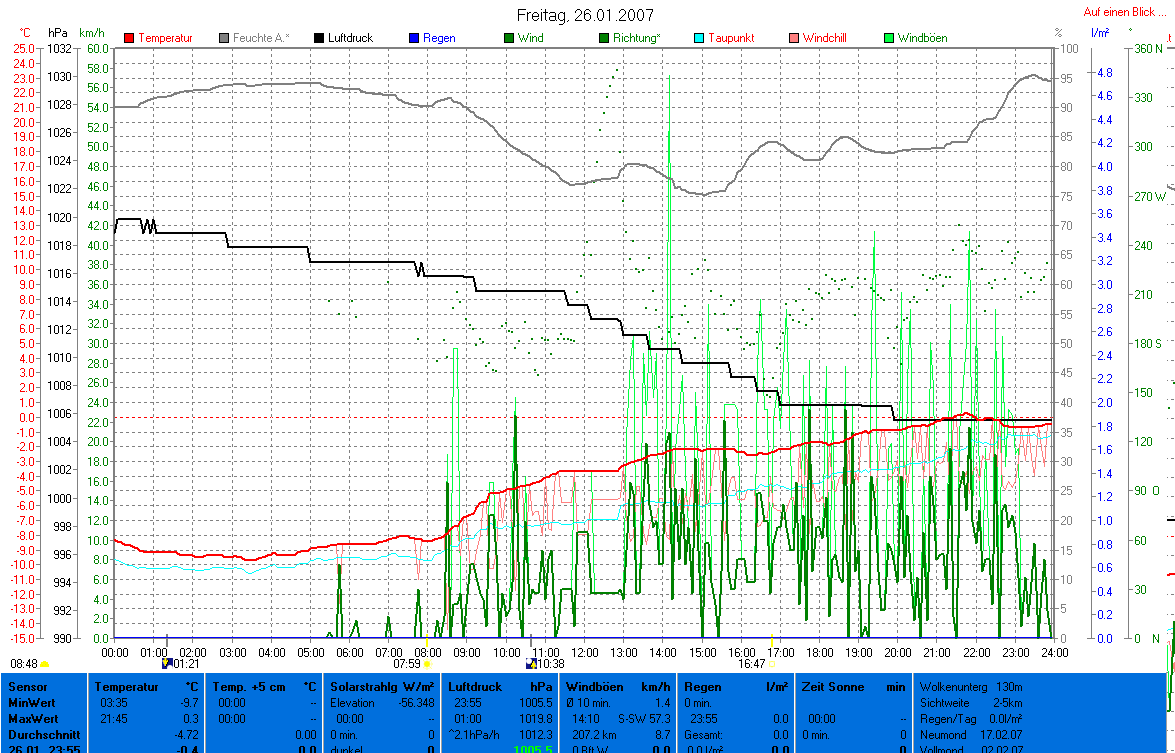Click the moon icon at 01:21

167,663
